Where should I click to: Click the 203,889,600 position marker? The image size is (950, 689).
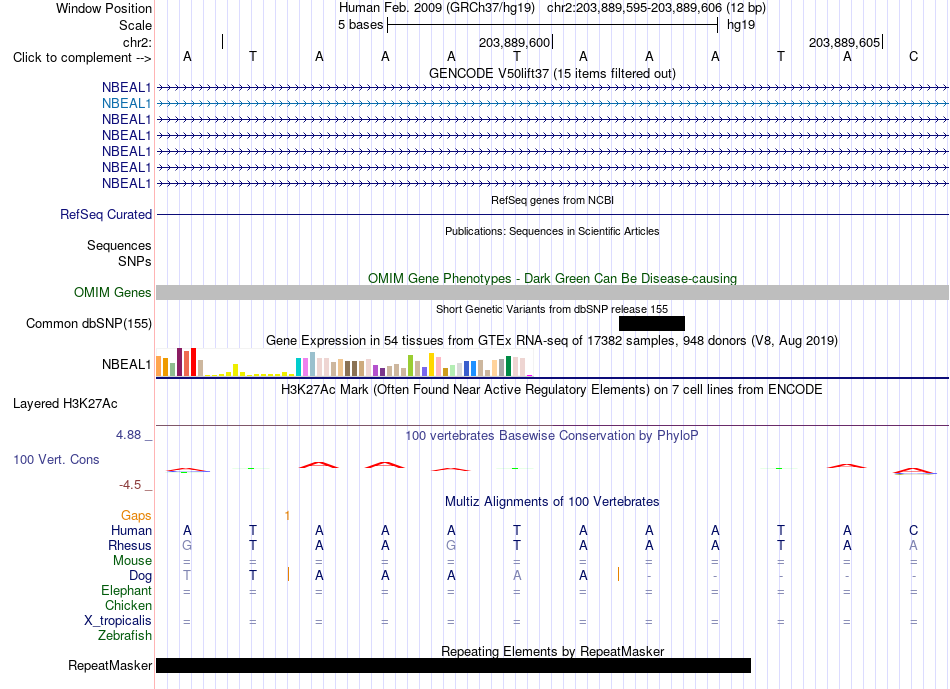(x=514, y=42)
